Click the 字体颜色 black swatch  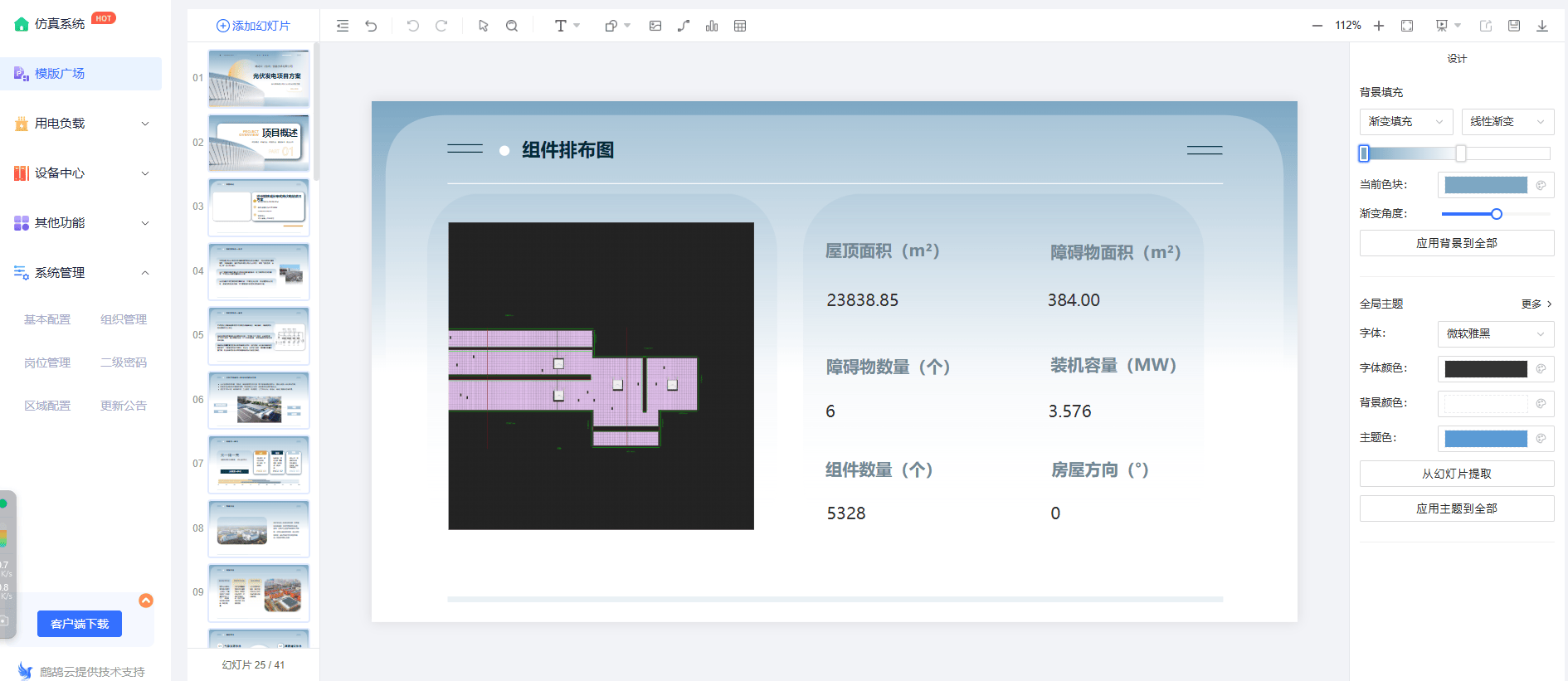(1486, 369)
